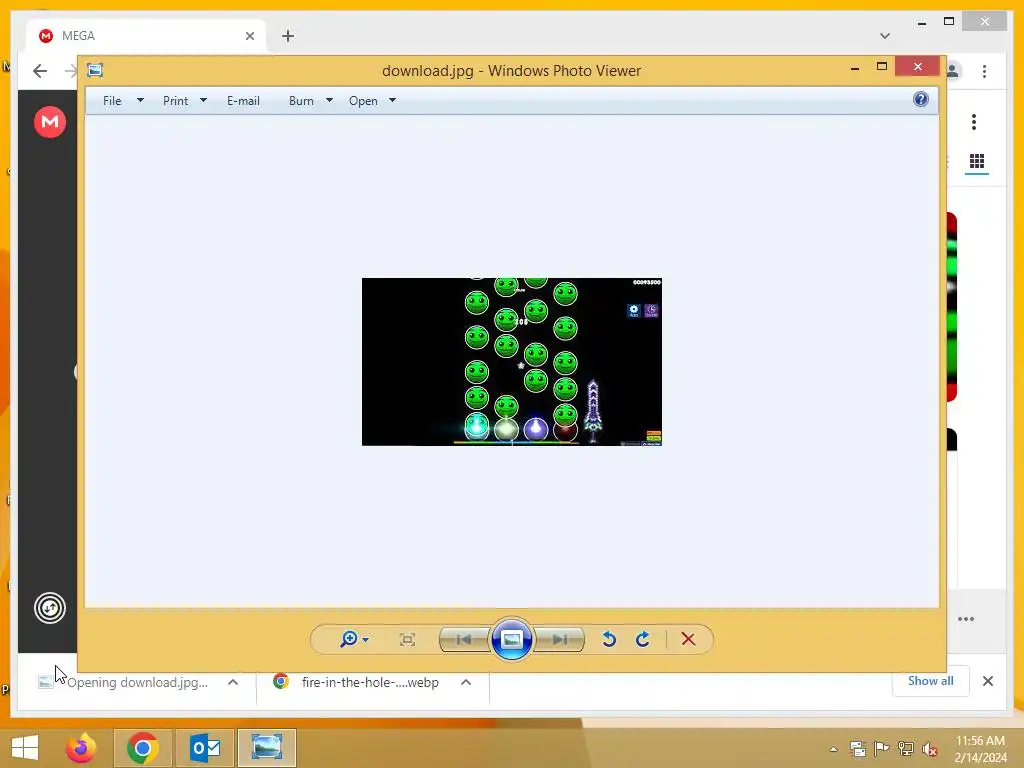This screenshot has height=768, width=1024.
Task: Open the Action Center flag icon
Action: pyautogui.click(x=882, y=749)
